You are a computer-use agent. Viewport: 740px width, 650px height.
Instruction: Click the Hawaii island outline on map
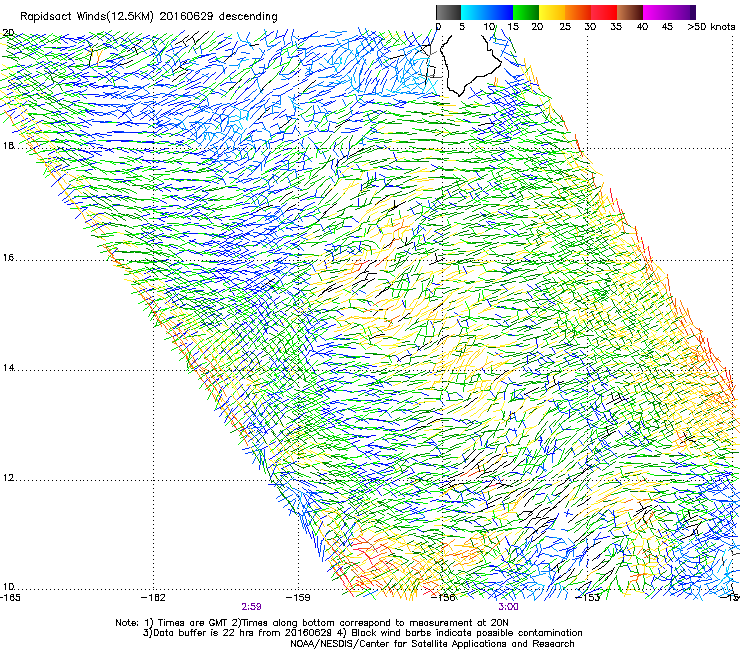coord(470,64)
